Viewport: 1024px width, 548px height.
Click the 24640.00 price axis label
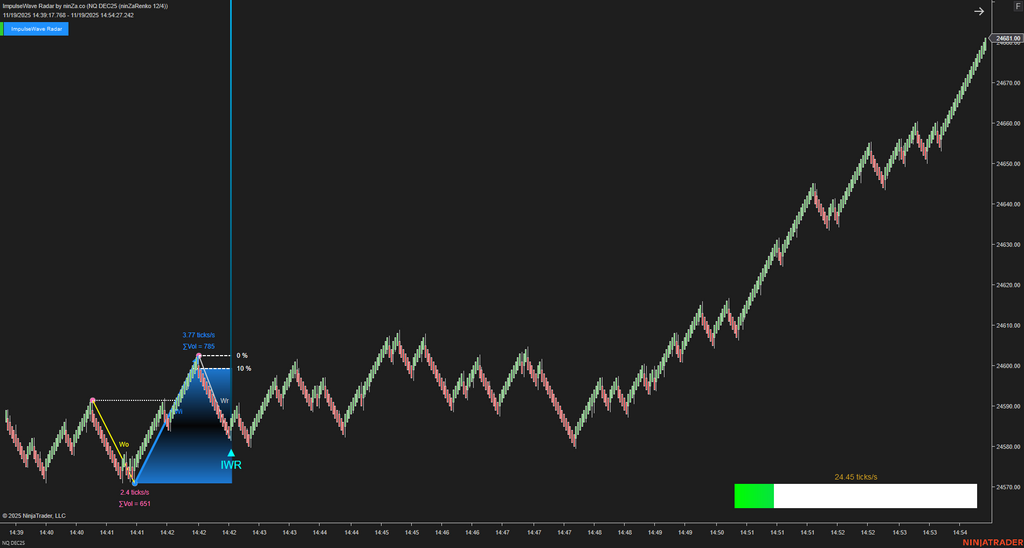coord(1008,204)
